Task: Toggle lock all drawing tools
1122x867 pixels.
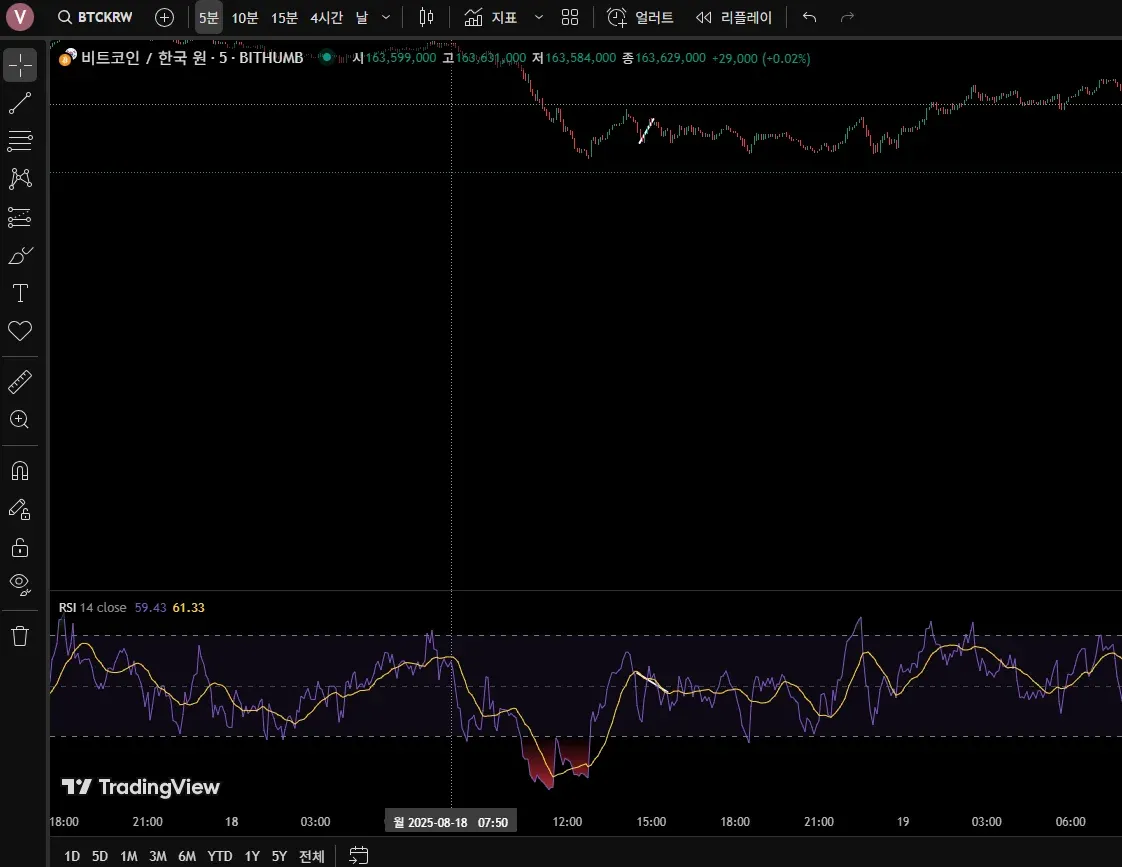Action: click(x=20, y=547)
